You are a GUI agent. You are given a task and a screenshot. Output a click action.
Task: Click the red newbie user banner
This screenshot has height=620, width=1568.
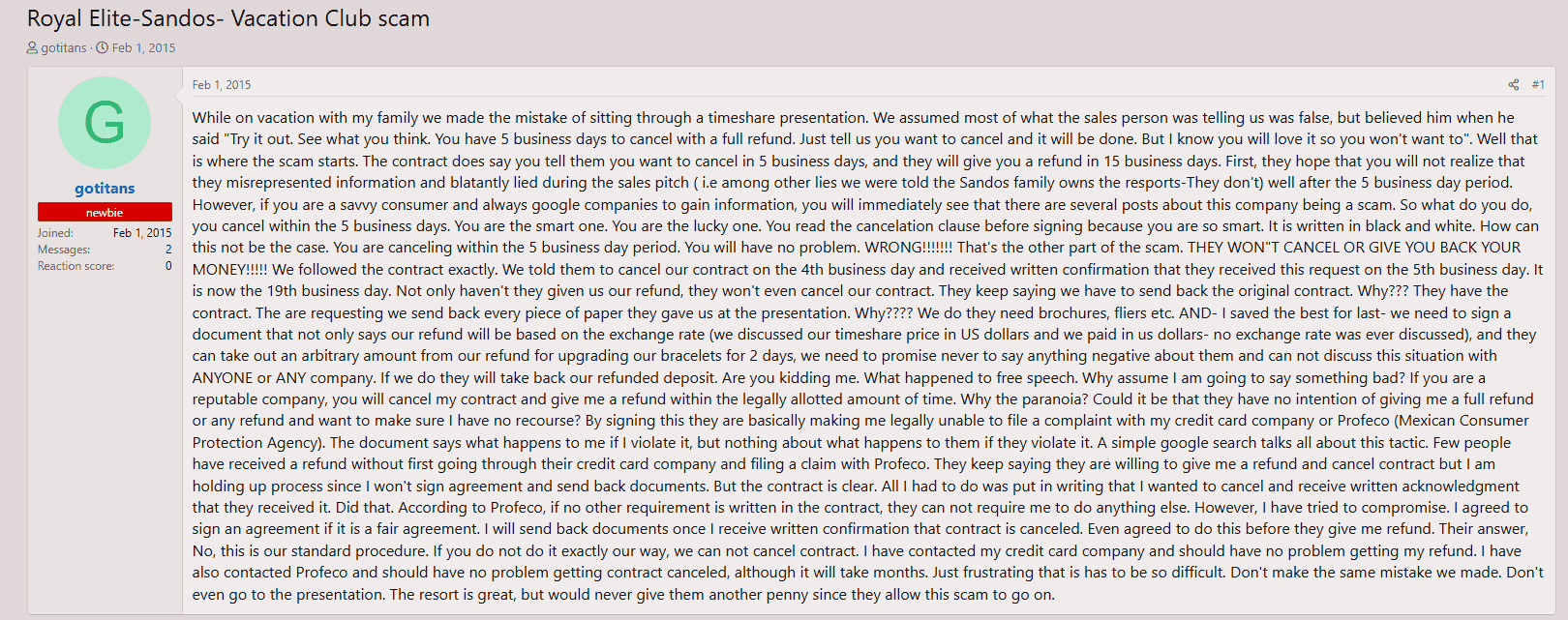coord(105,212)
